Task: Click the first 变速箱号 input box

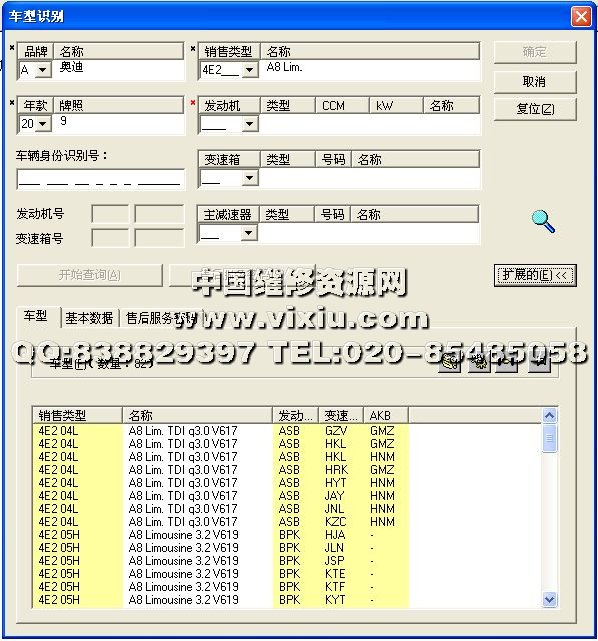Action: pos(110,238)
